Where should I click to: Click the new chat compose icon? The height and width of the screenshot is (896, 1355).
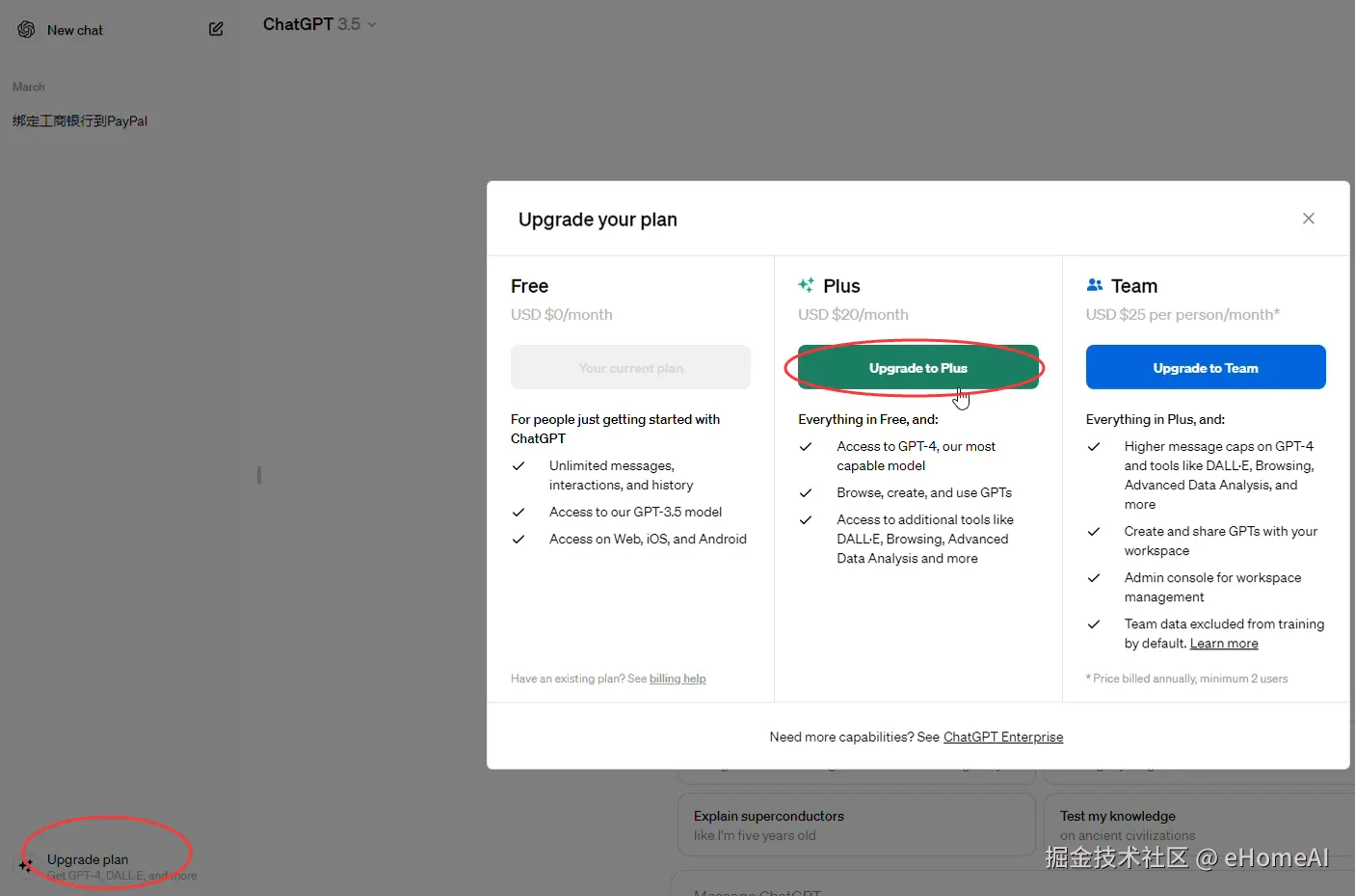[x=216, y=30]
